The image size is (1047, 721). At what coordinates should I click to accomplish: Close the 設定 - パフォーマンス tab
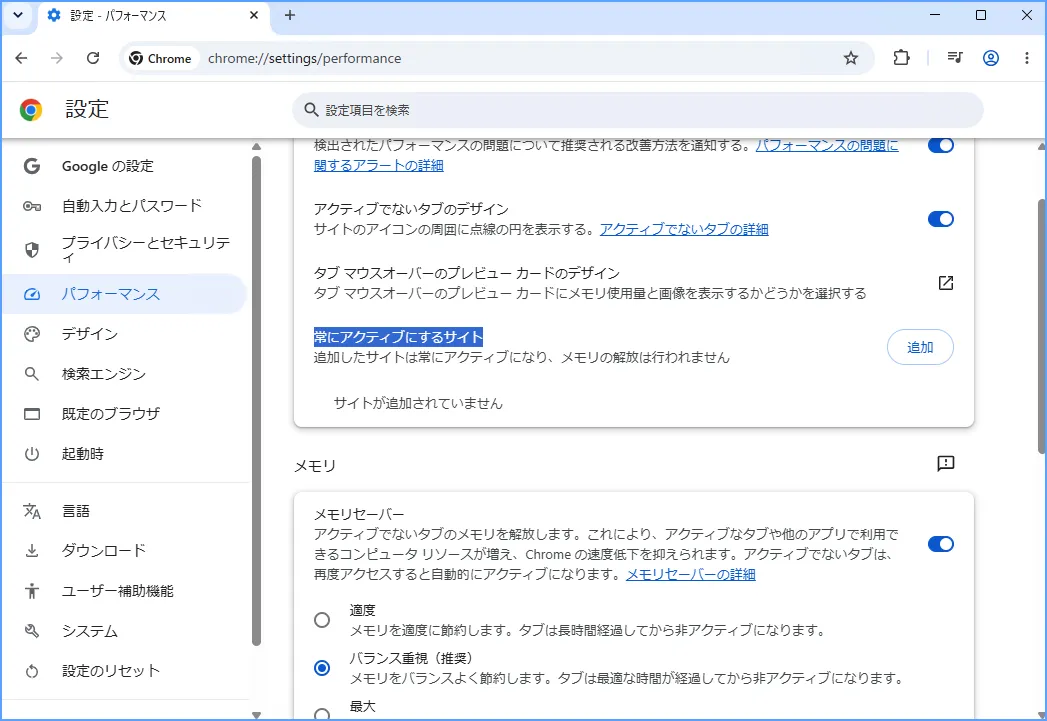click(x=254, y=15)
